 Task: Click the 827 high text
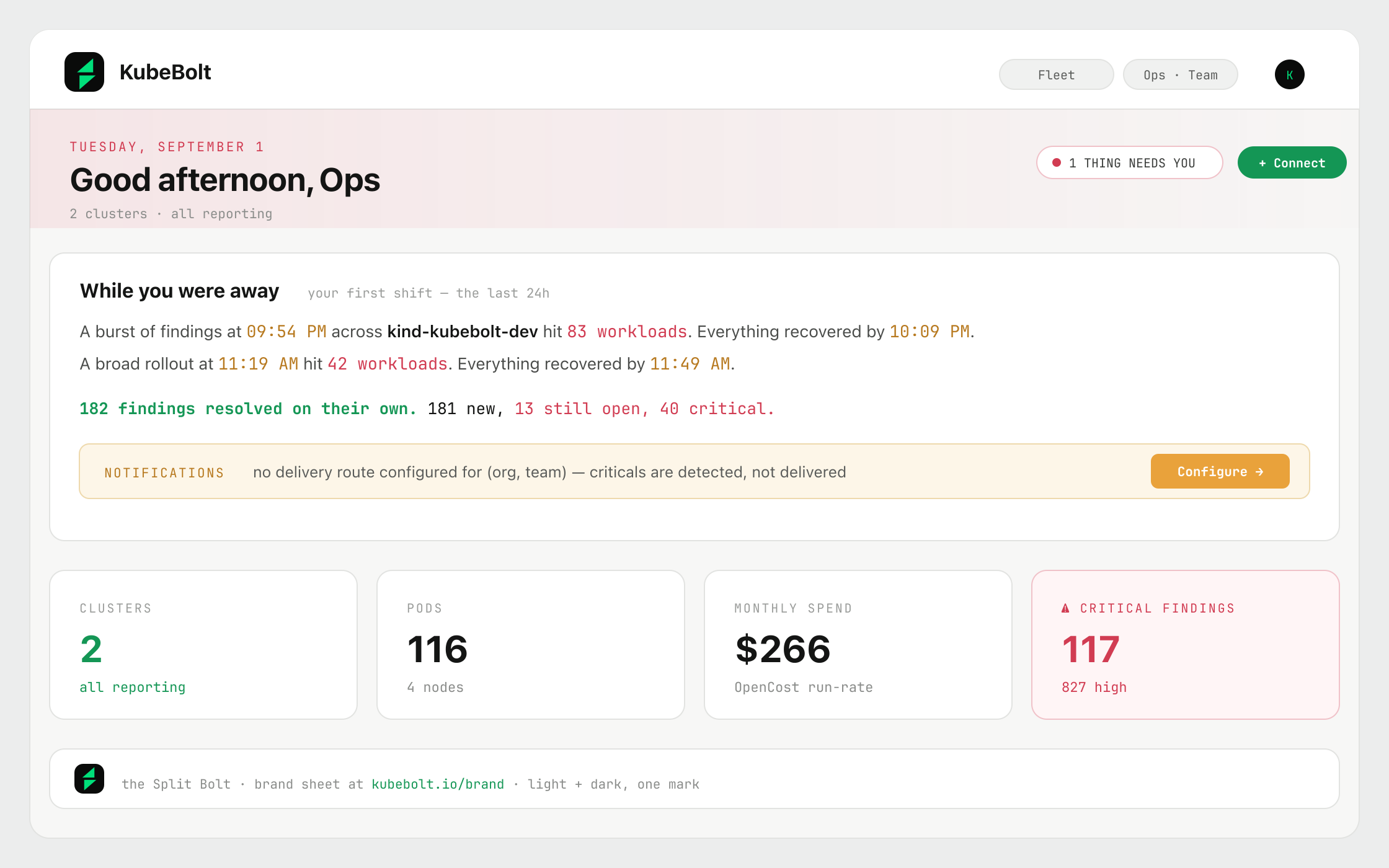pyautogui.click(x=1094, y=687)
